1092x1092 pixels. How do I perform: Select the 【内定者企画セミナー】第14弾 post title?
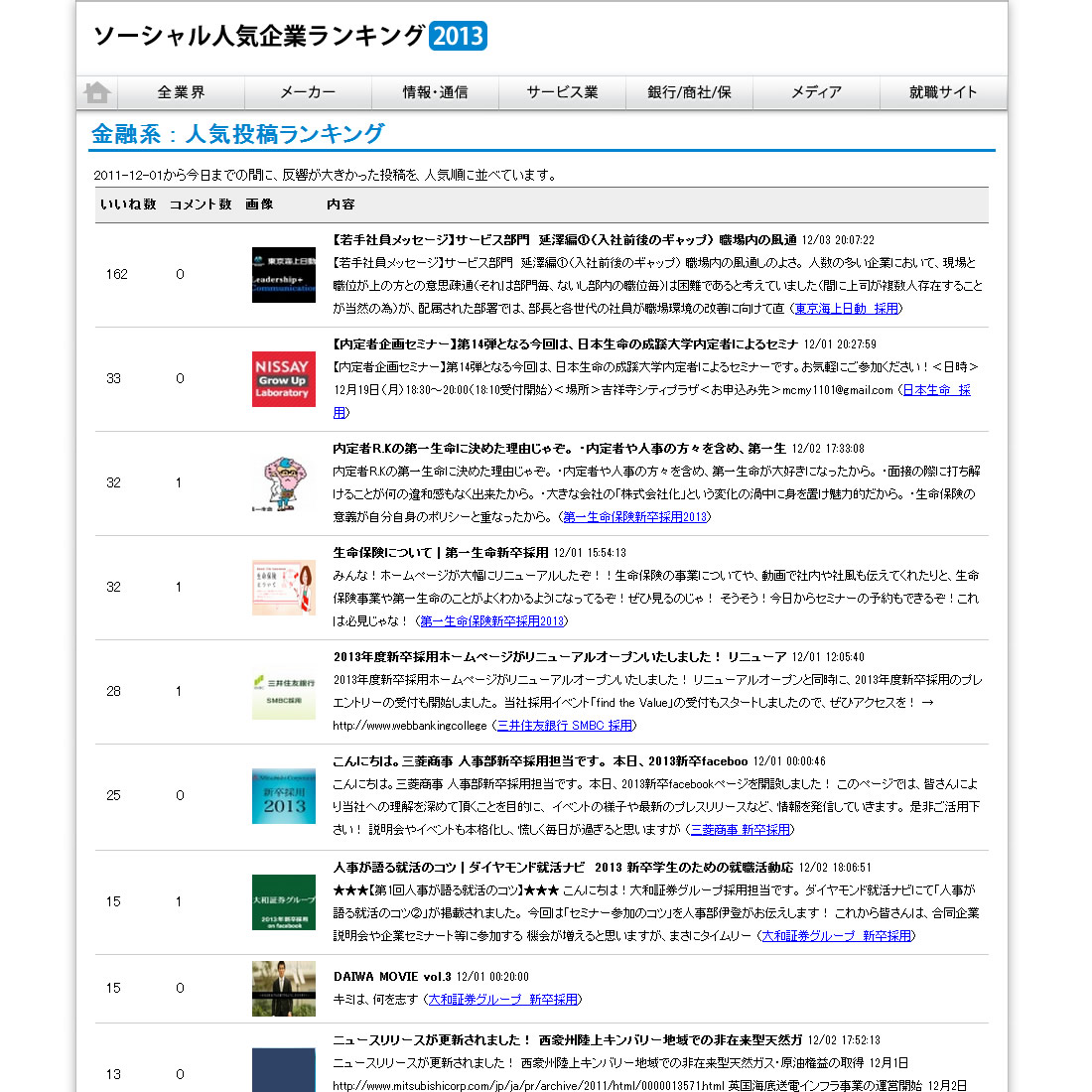coord(566,344)
